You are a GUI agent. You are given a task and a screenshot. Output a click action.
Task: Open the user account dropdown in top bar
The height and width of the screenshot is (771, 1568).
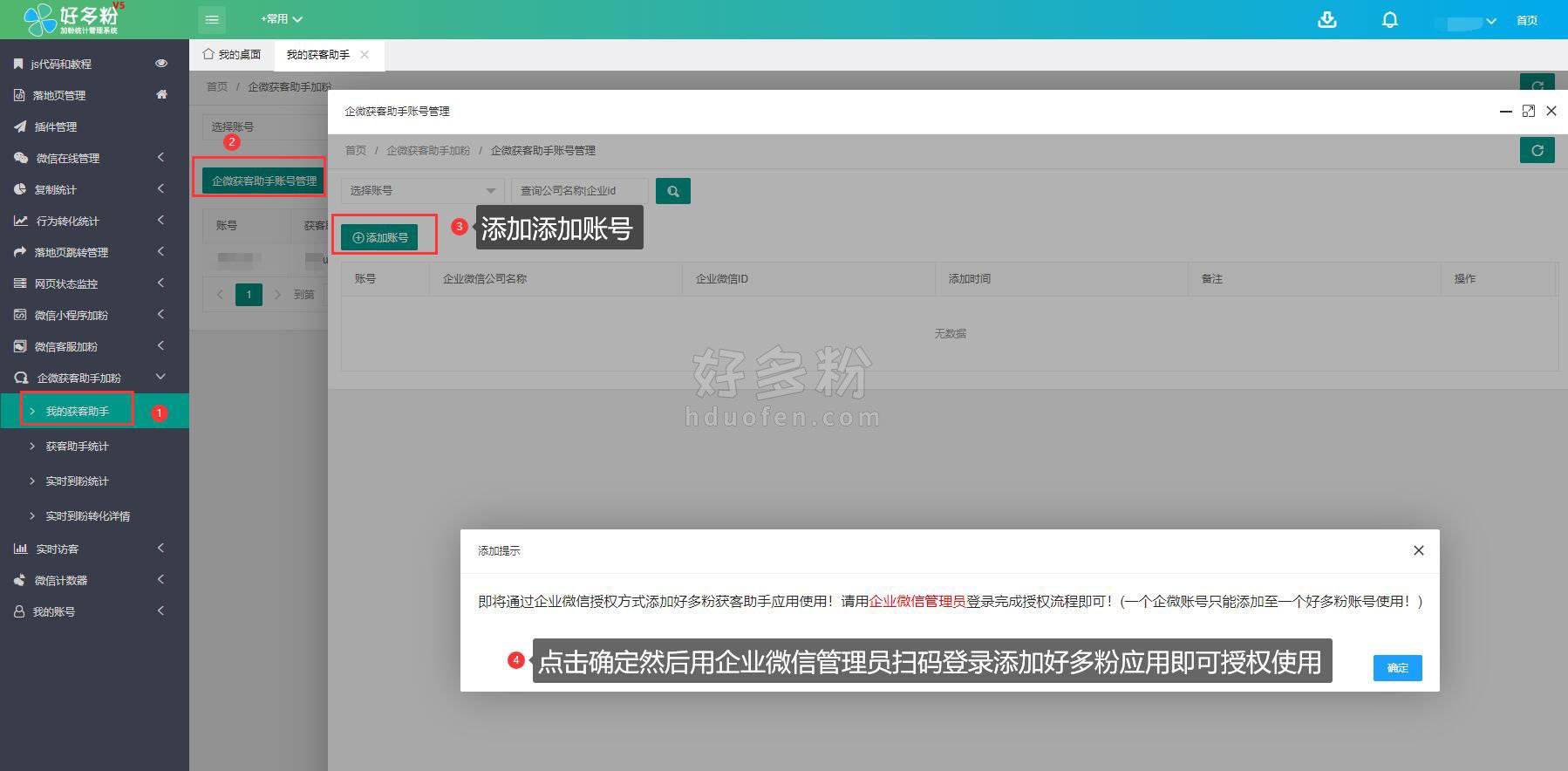tap(1465, 21)
